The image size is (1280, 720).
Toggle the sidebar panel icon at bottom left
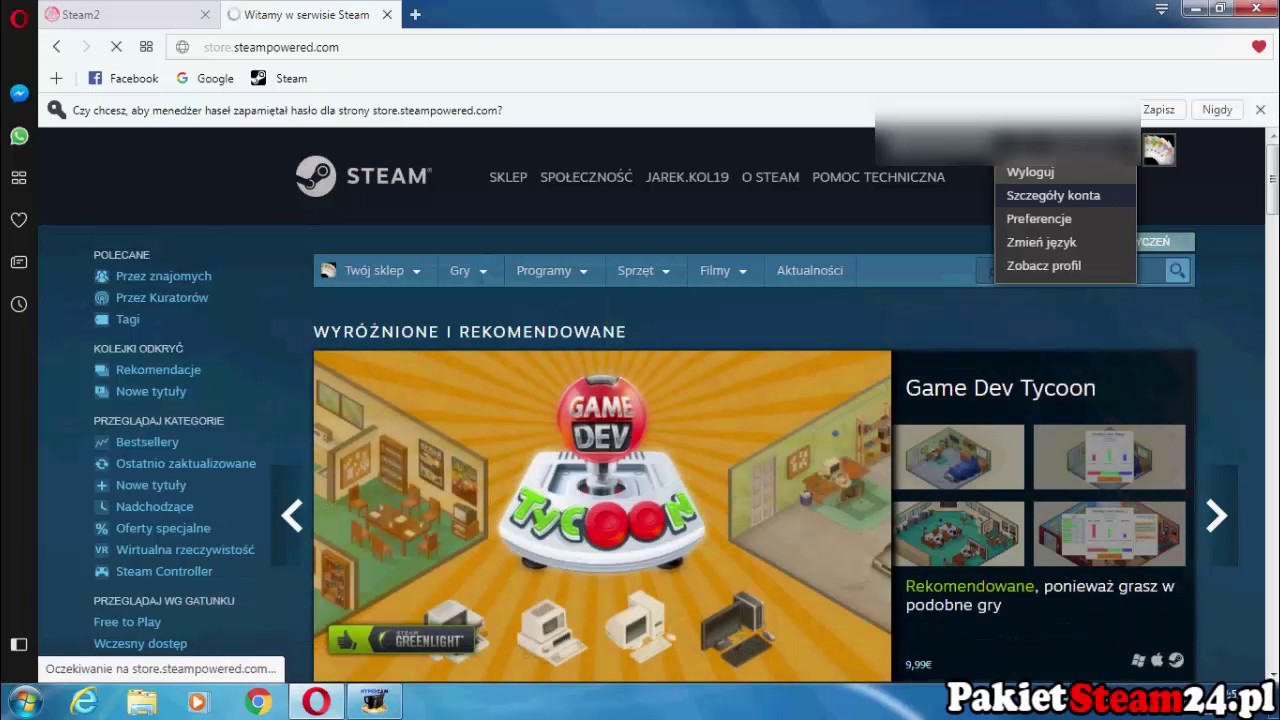click(x=19, y=645)
